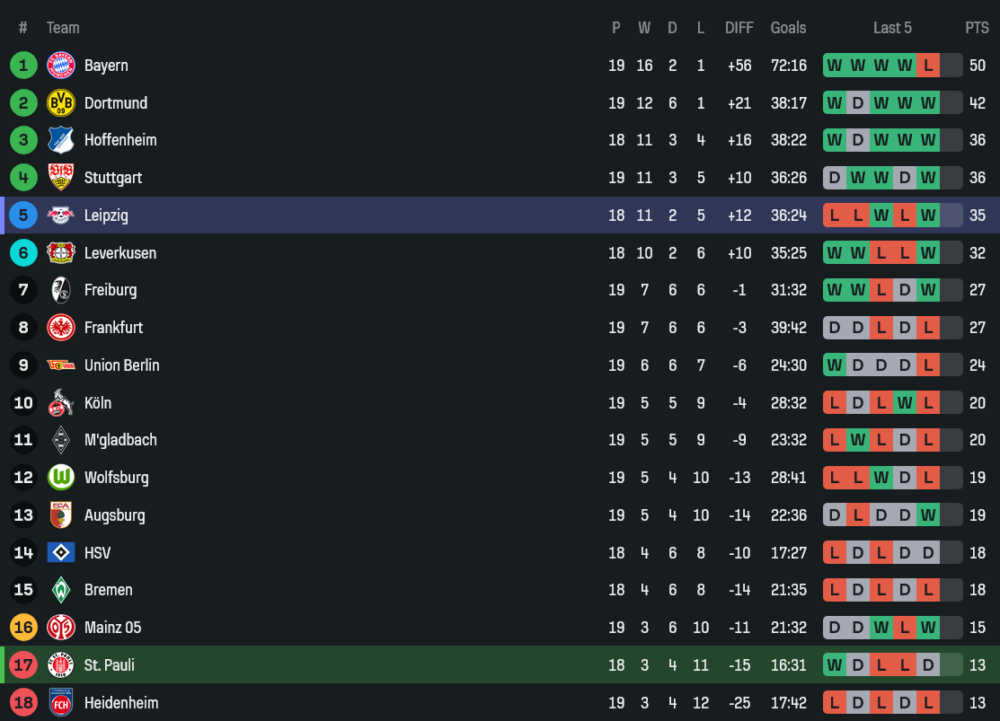Sort table by PTS column header
The height and width of the screenshot is (721, 1000).
click(976, 28)
